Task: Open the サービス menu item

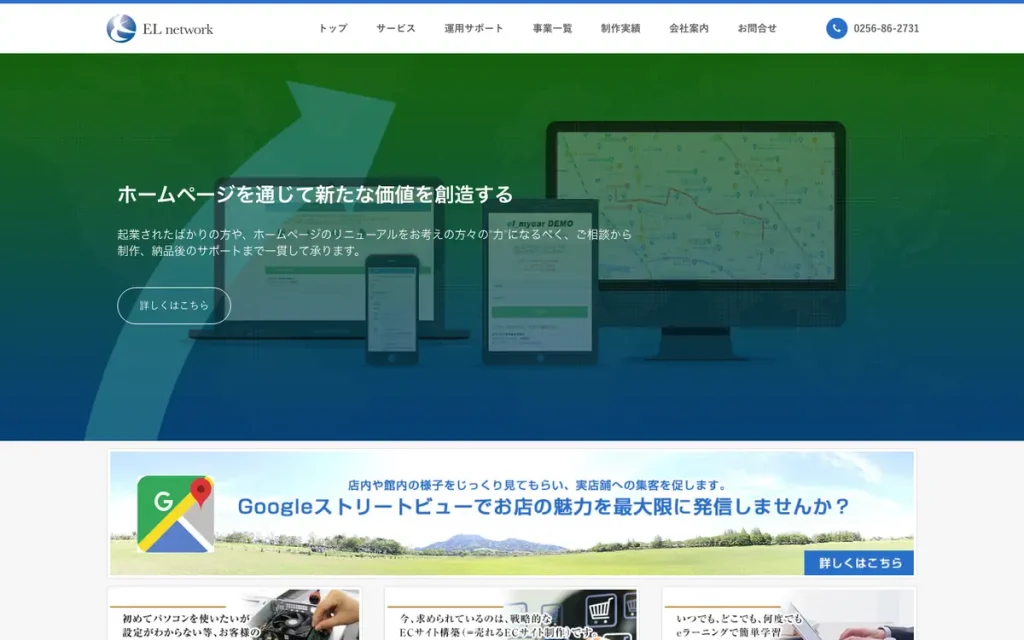Action: pyautogui.click(x=396, y=28)
